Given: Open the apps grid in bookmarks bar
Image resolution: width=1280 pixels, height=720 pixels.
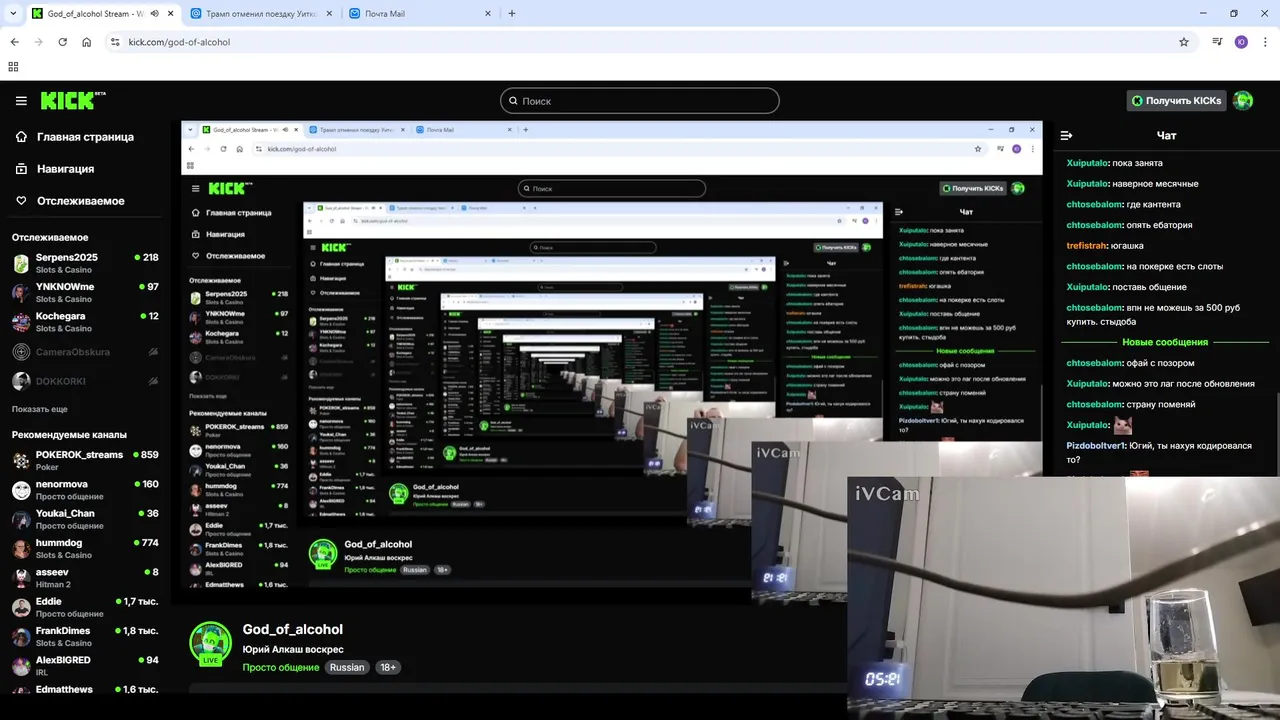Looking at the screenshot, I should coord(13,67).
